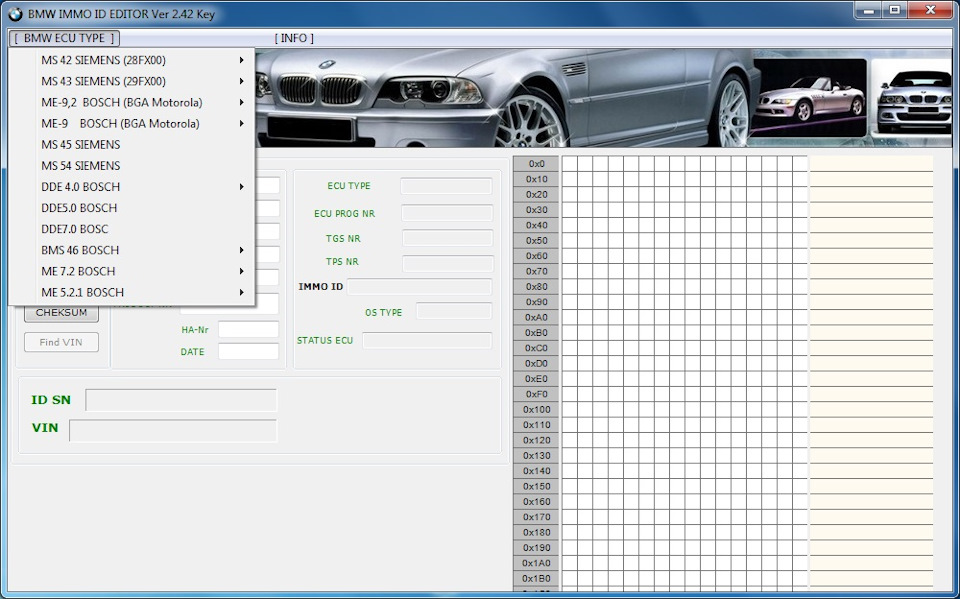960x599 pixels.
Task: Select the 0x100 row header in hex grid
Action: click(536, 410)
